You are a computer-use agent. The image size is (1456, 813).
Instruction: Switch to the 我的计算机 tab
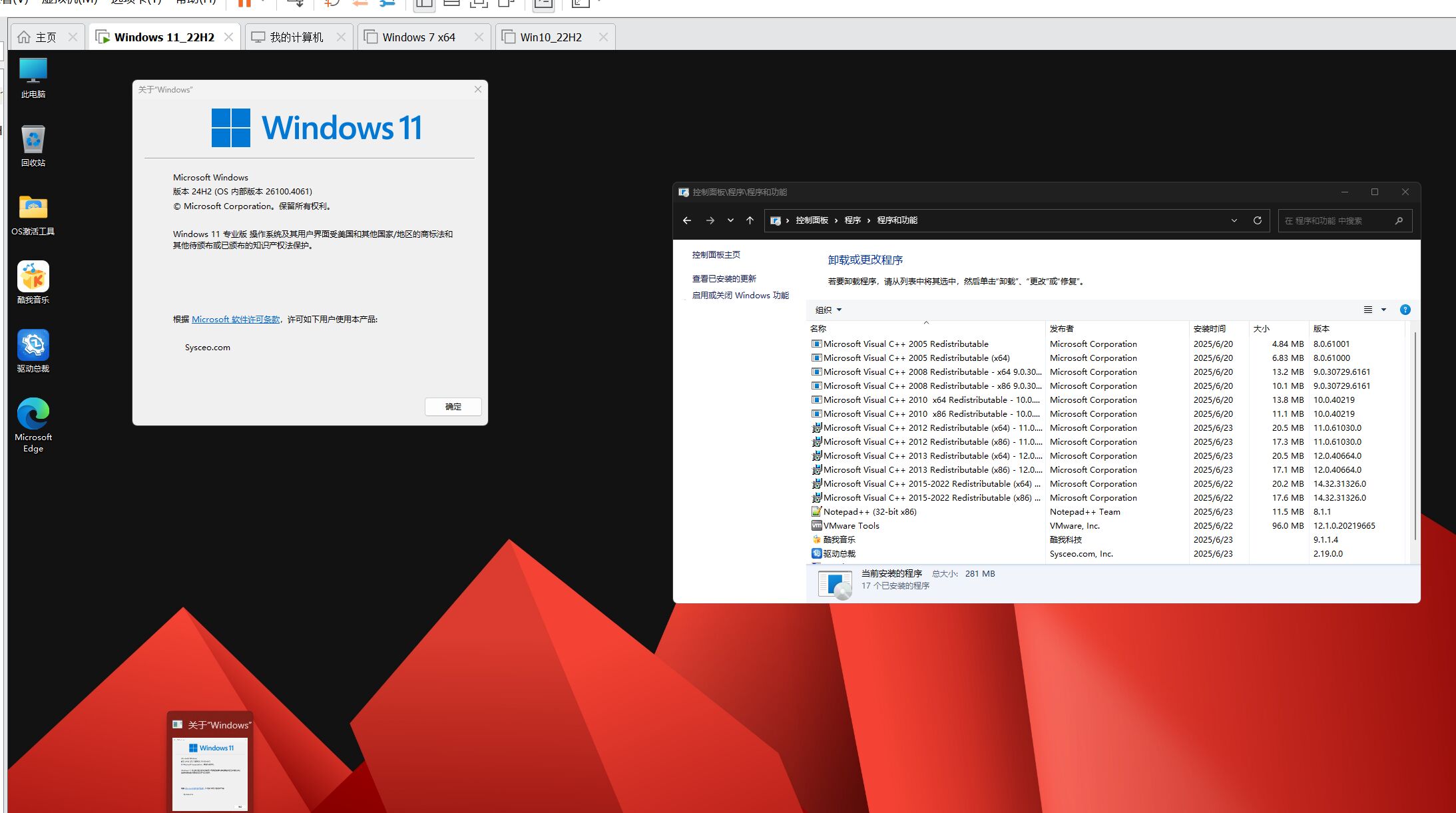(x=297, y=37)
